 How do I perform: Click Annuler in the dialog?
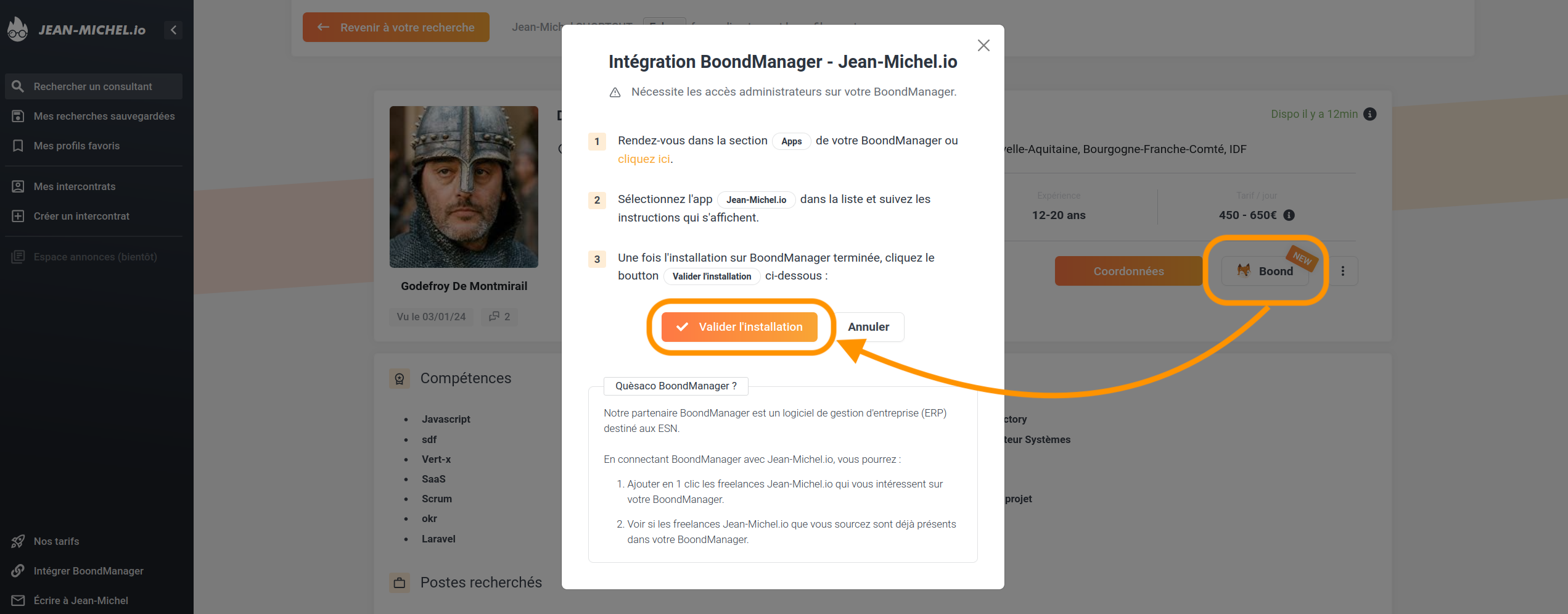868,327
